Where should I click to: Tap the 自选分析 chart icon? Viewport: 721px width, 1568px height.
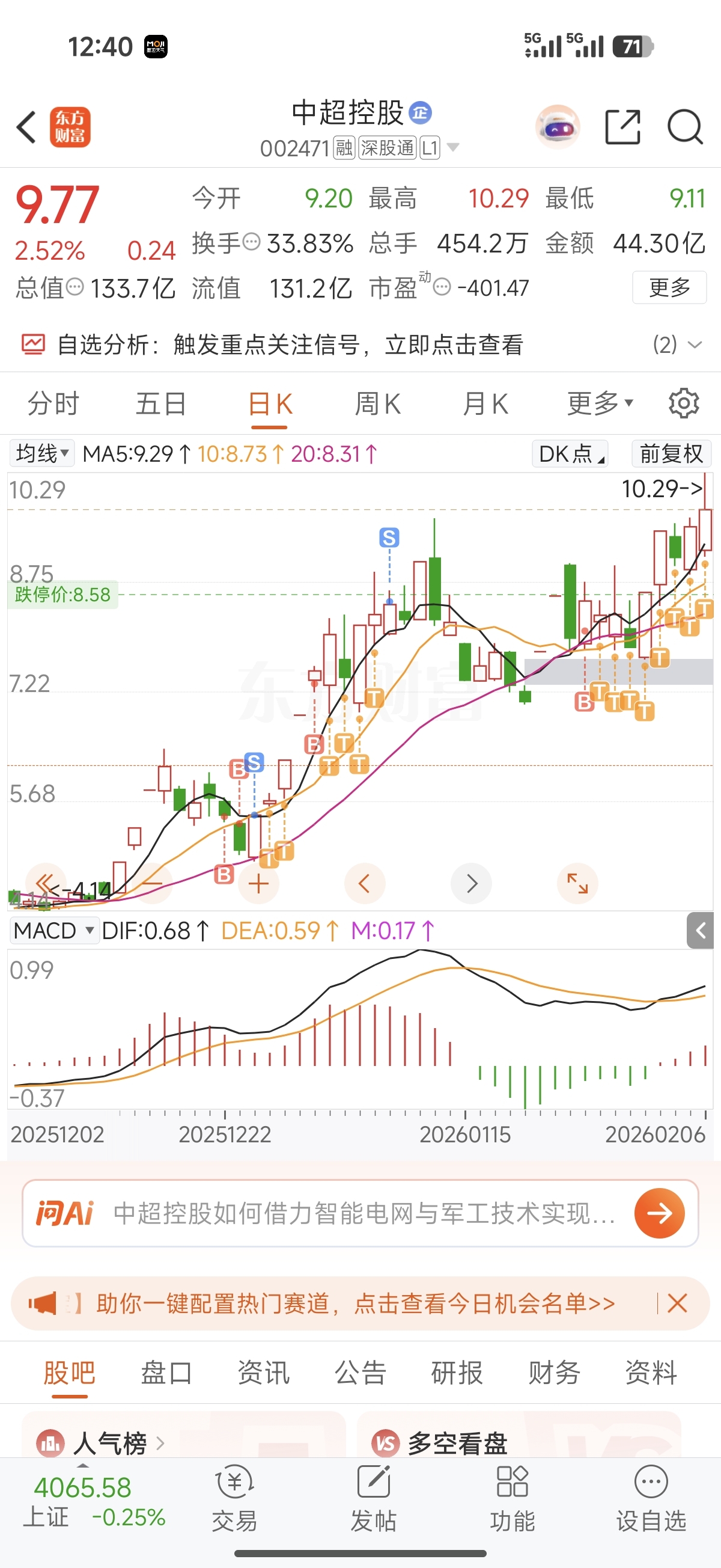[33, 345]
